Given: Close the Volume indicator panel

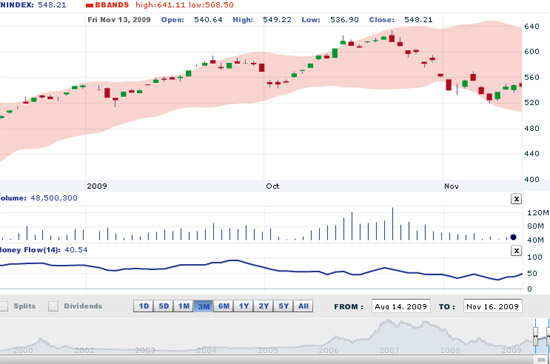Looking at the screenshot, I should [x=516, y=199].
